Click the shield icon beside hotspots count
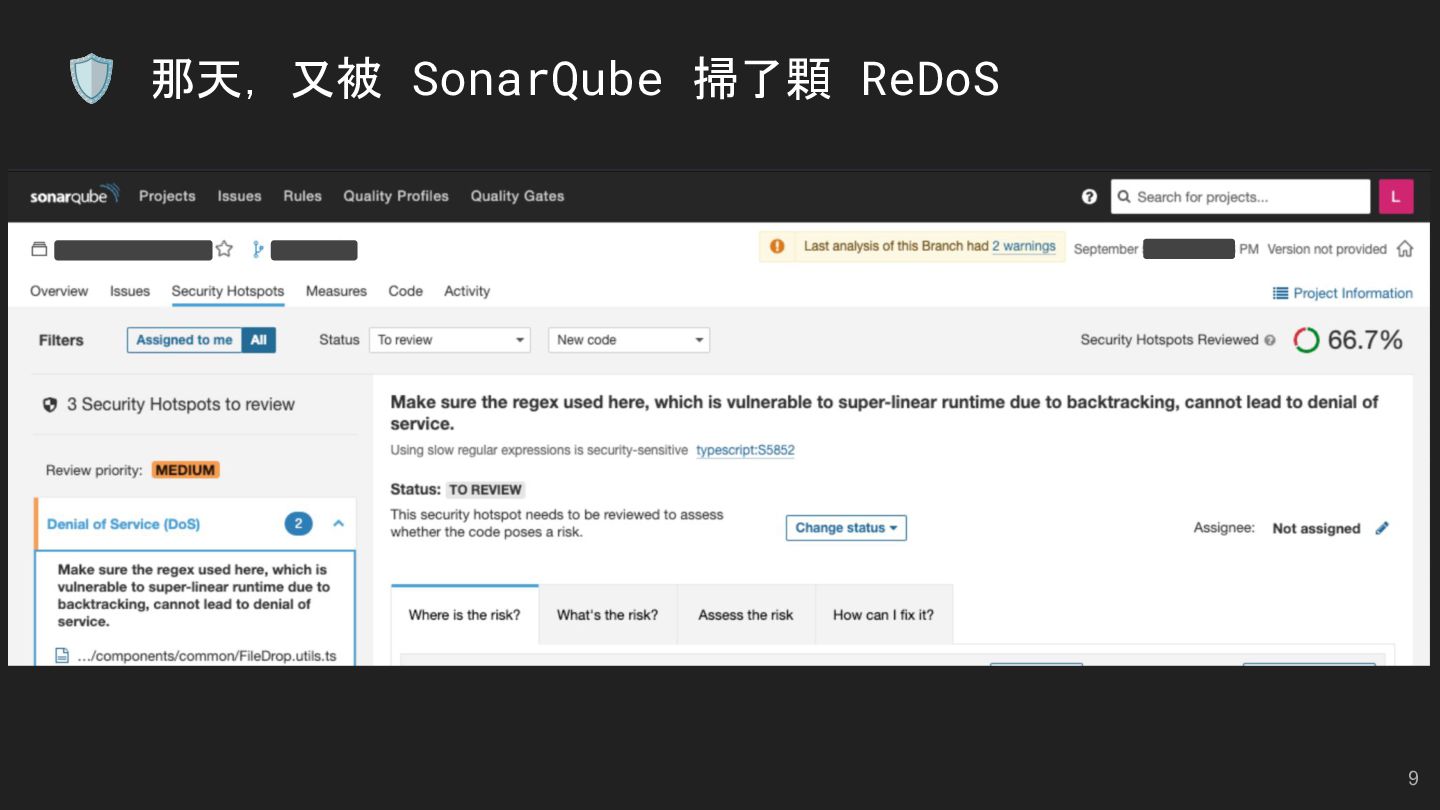The height and width of the screenshot is (810, 1440). click(50, 405)
